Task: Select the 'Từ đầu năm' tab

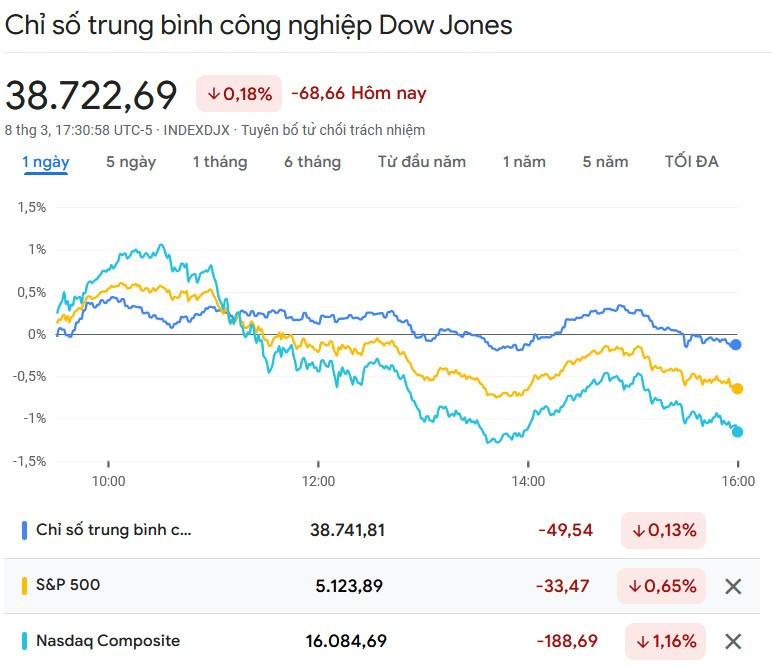Action: [x=422, y=162]
